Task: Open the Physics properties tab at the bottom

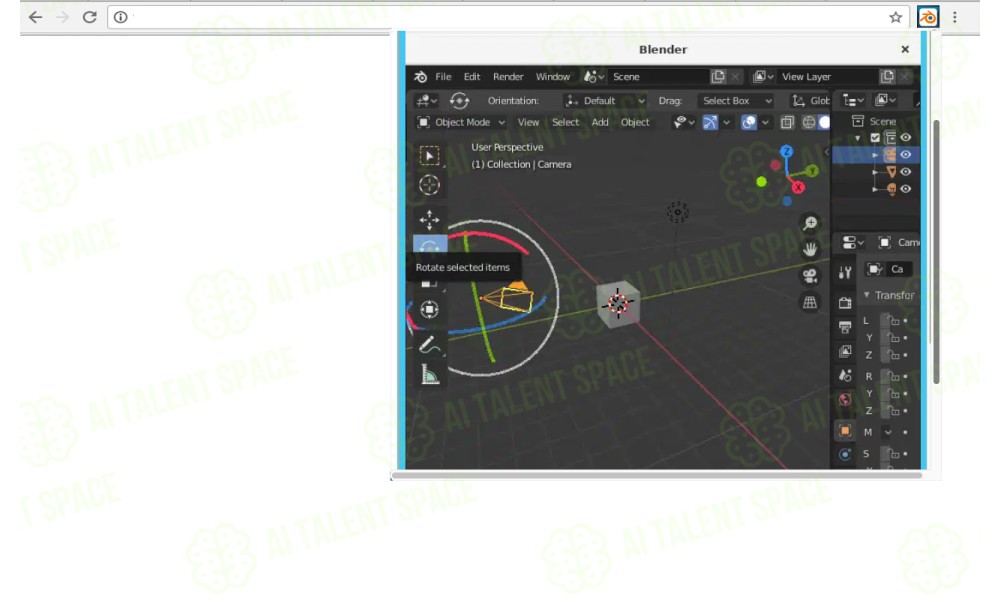Action: click(845, 455)
